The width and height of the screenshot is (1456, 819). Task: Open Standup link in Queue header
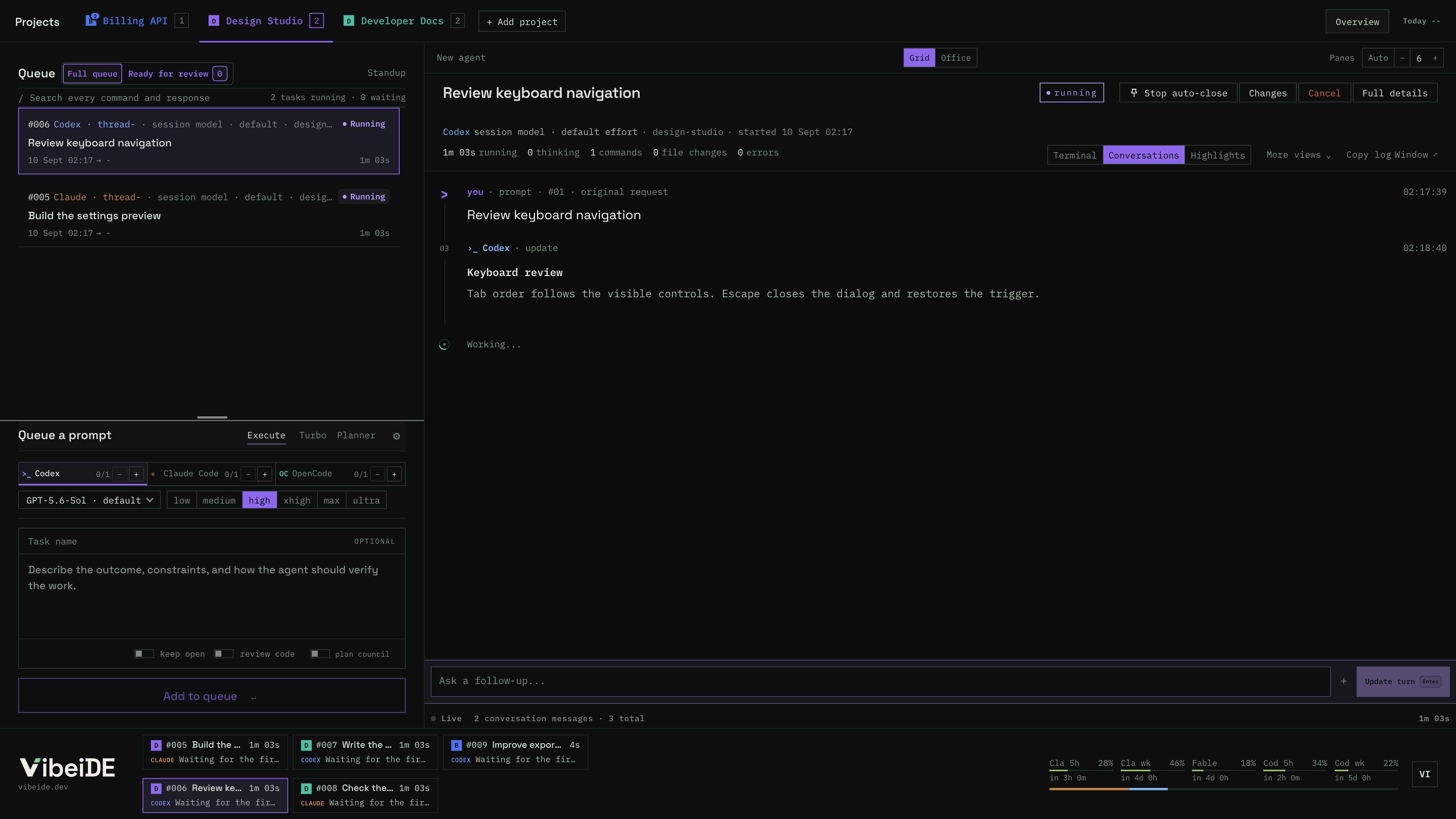click(x=386, y=73)
